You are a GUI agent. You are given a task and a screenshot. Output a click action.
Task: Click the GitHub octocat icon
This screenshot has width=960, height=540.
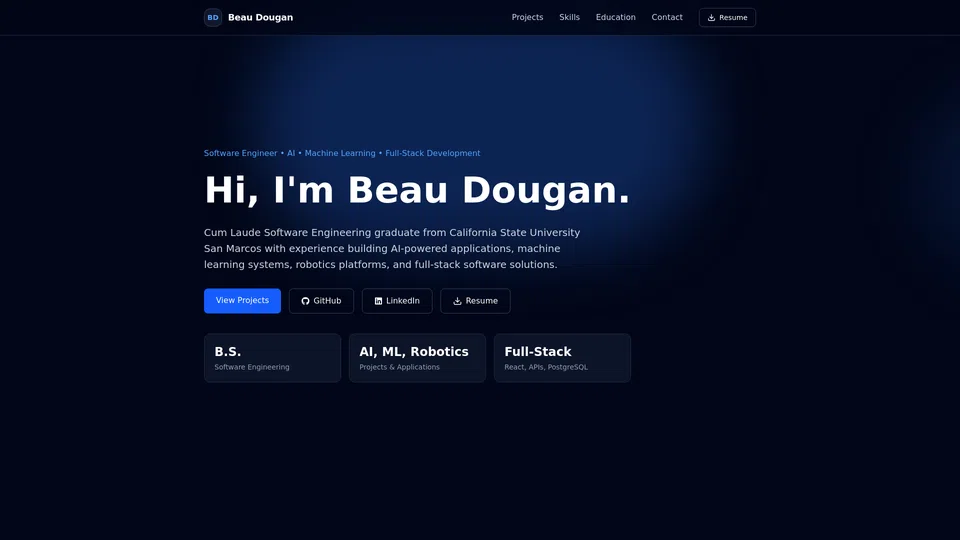[x=305, y=301]
